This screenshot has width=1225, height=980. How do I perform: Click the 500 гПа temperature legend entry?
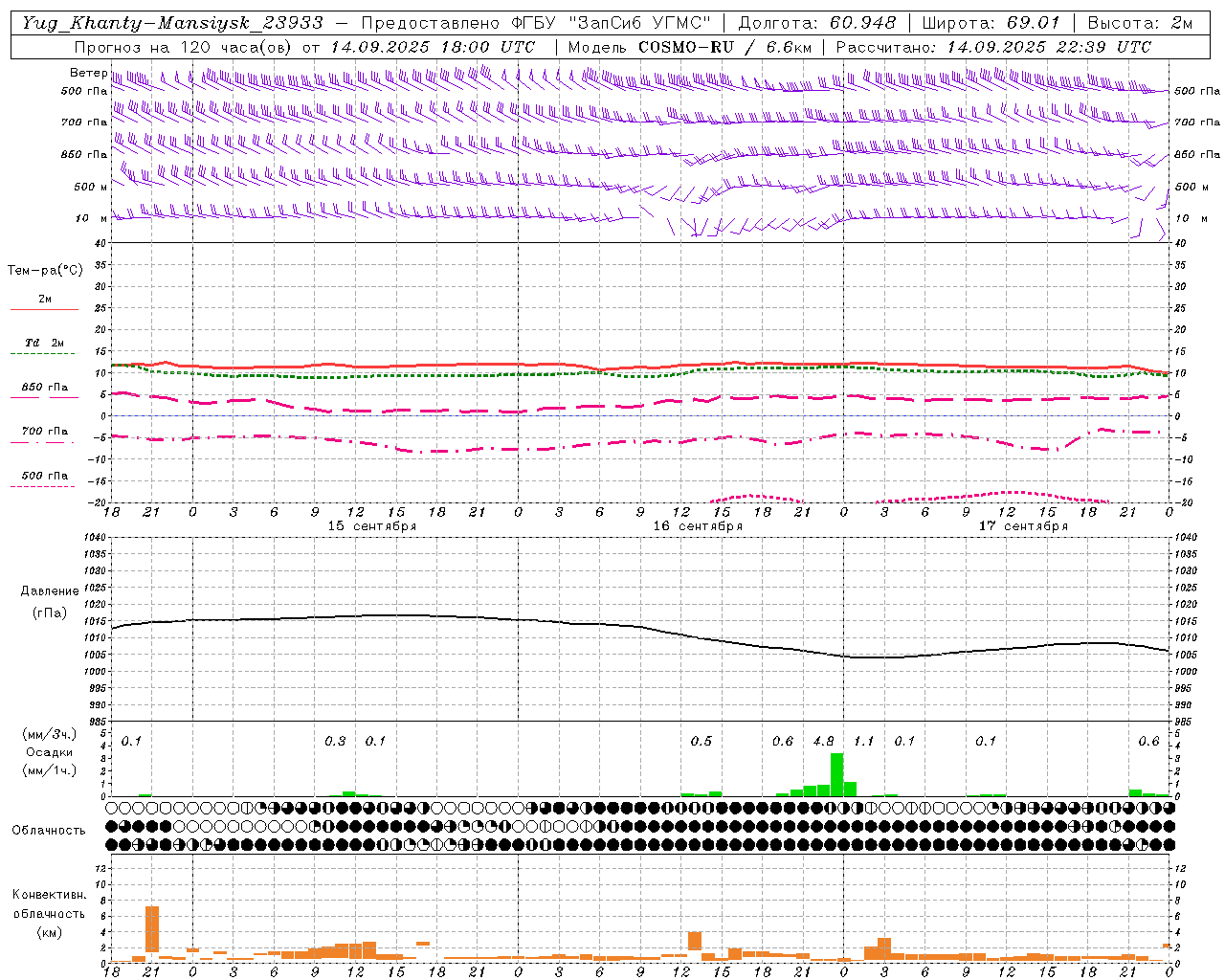click(x=44, y=476)
